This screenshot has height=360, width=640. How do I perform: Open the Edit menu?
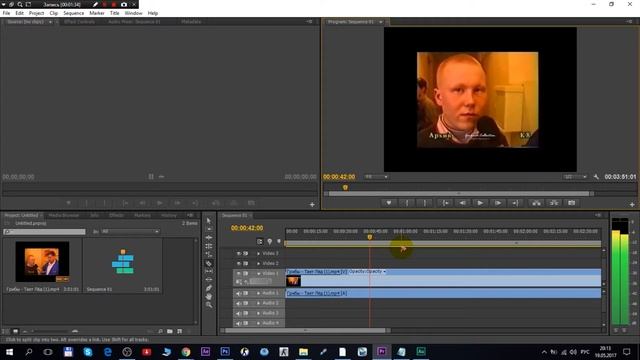tap(19, 13)
